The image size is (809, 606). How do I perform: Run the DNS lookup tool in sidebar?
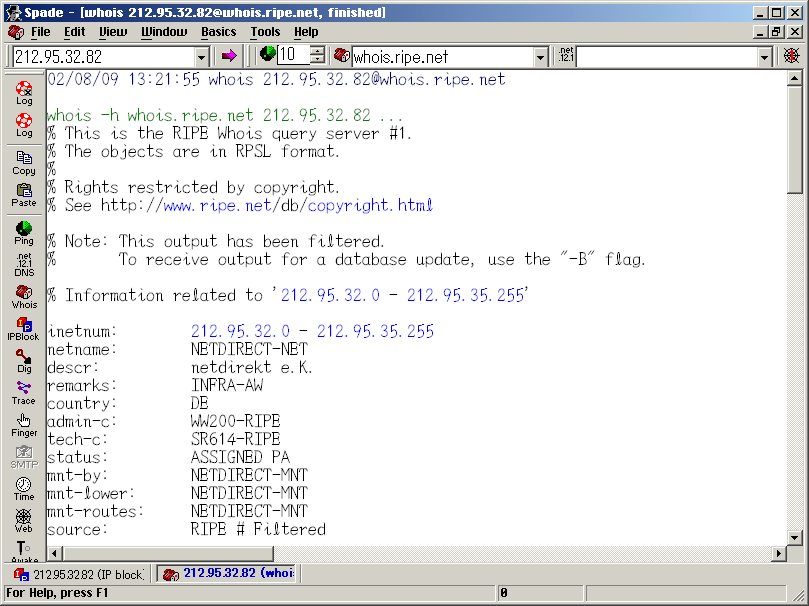coord(24,265)
